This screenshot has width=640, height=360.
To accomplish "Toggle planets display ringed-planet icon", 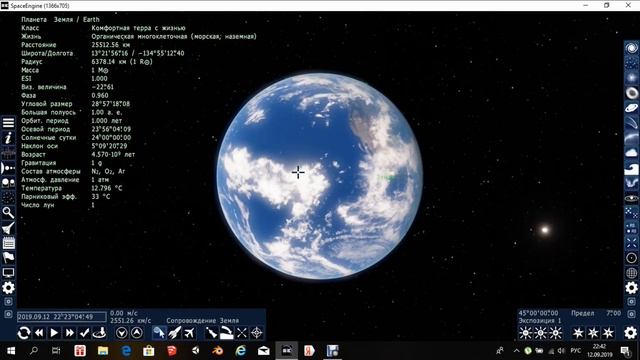I will (x=631, y=108).
